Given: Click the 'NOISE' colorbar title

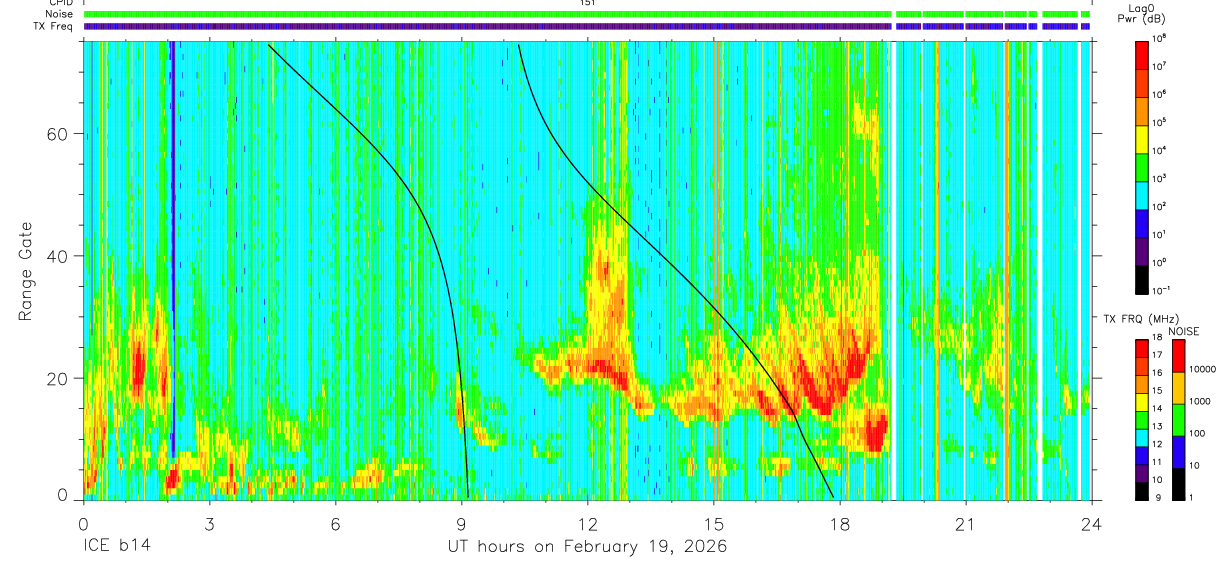Looking at the screenshot, I should click(x=1182, y=331).
